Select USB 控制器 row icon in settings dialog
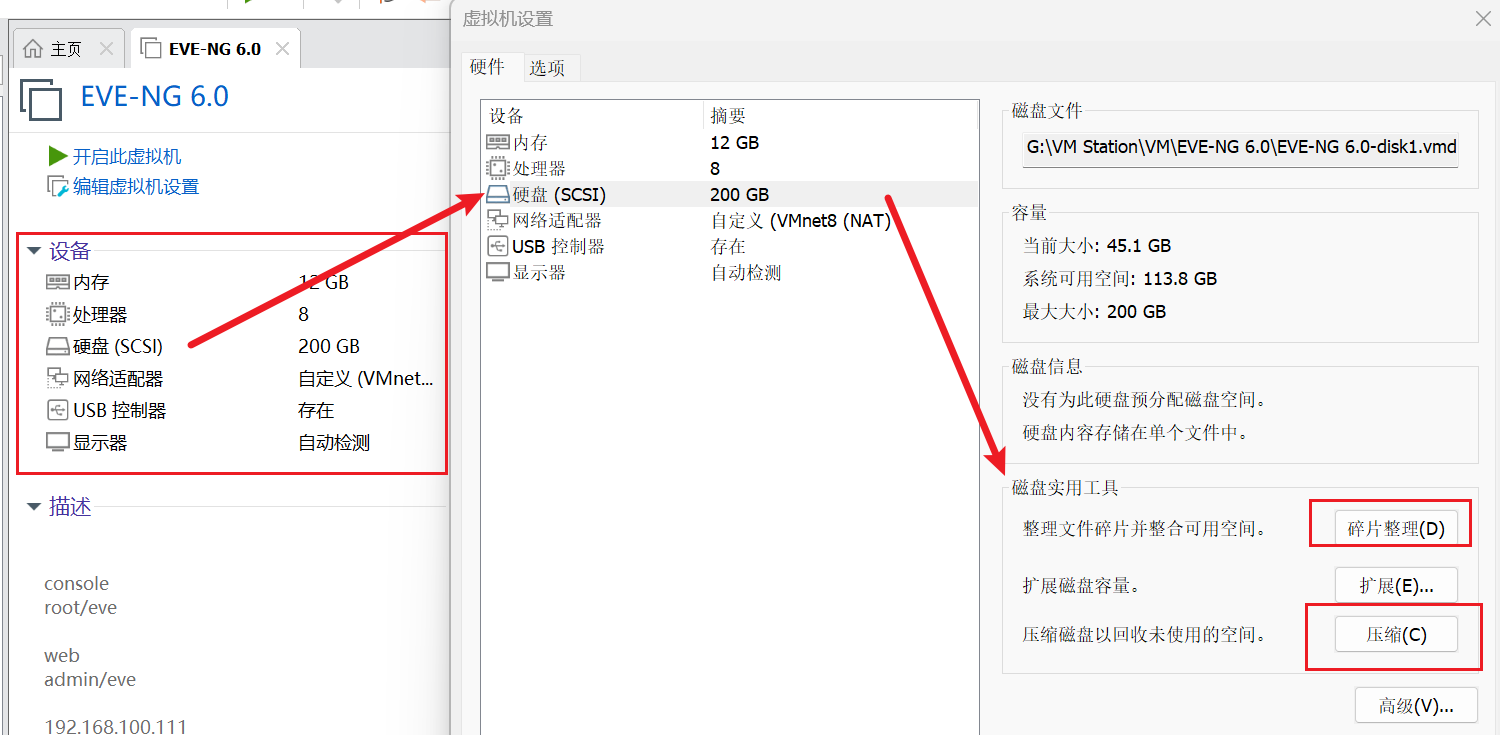The width and height of the screenshot is (1500, 735). coord(497,246)
